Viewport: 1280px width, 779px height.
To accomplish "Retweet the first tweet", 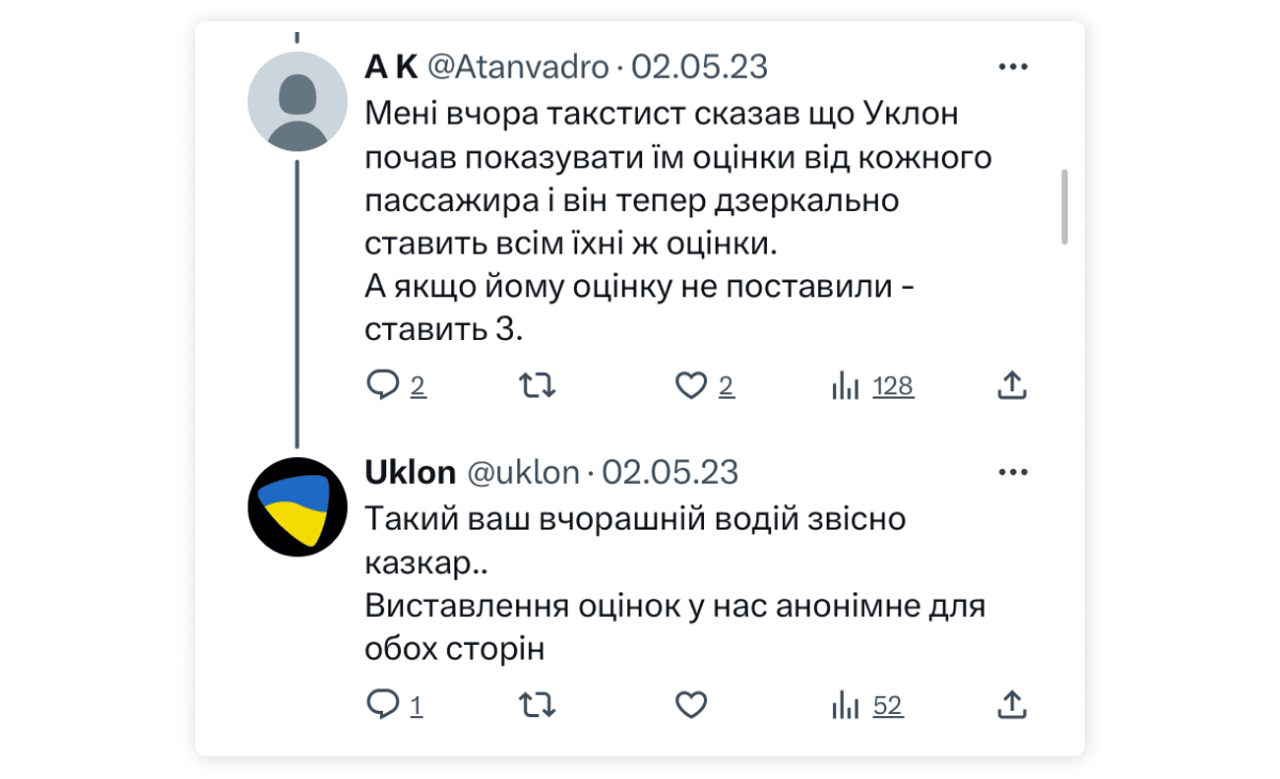I will 536,384.
